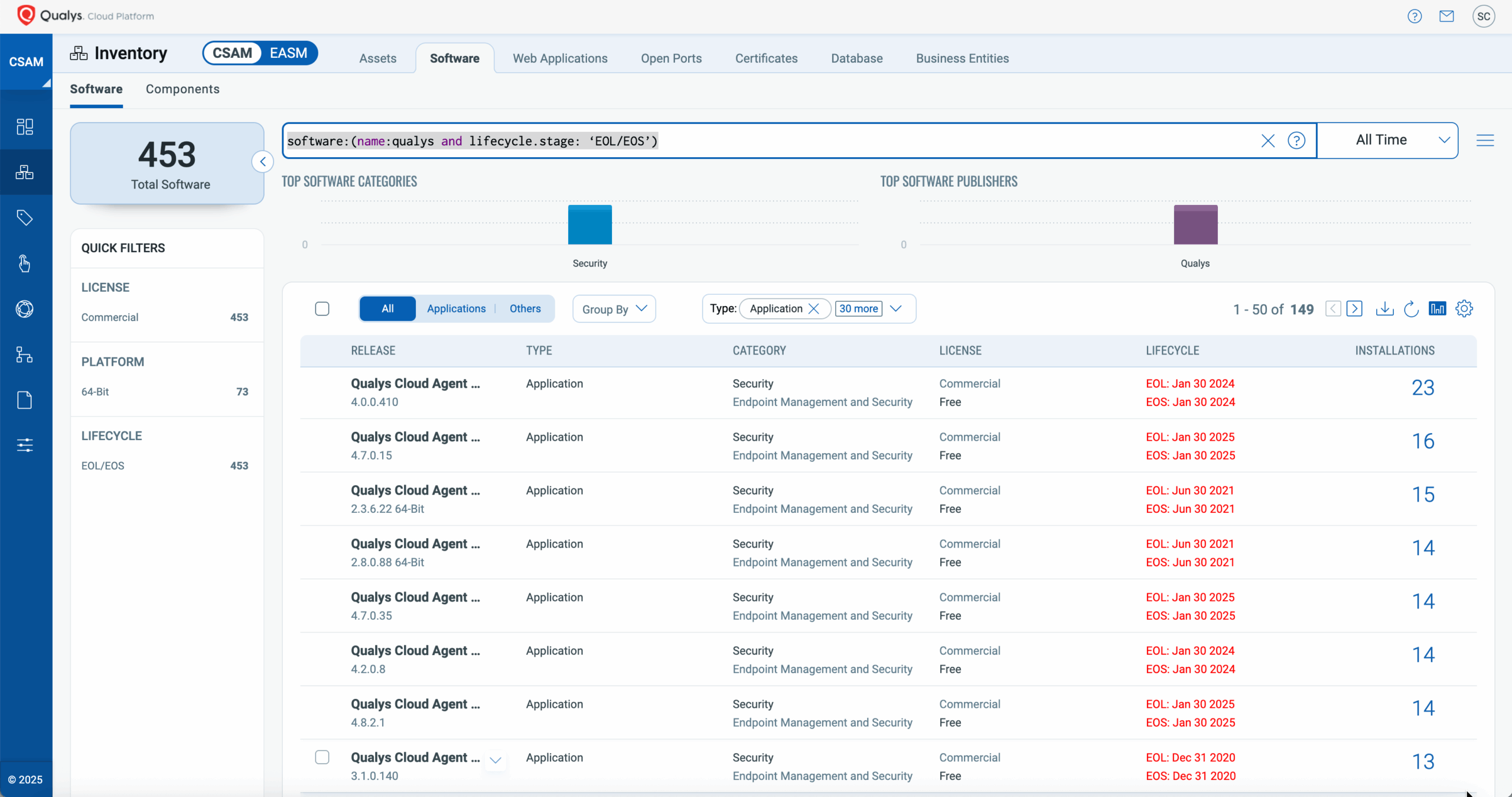Switch to the Web Applications tab
The height and width of the screenshot is (797, 1512).
tap(560, 58)
